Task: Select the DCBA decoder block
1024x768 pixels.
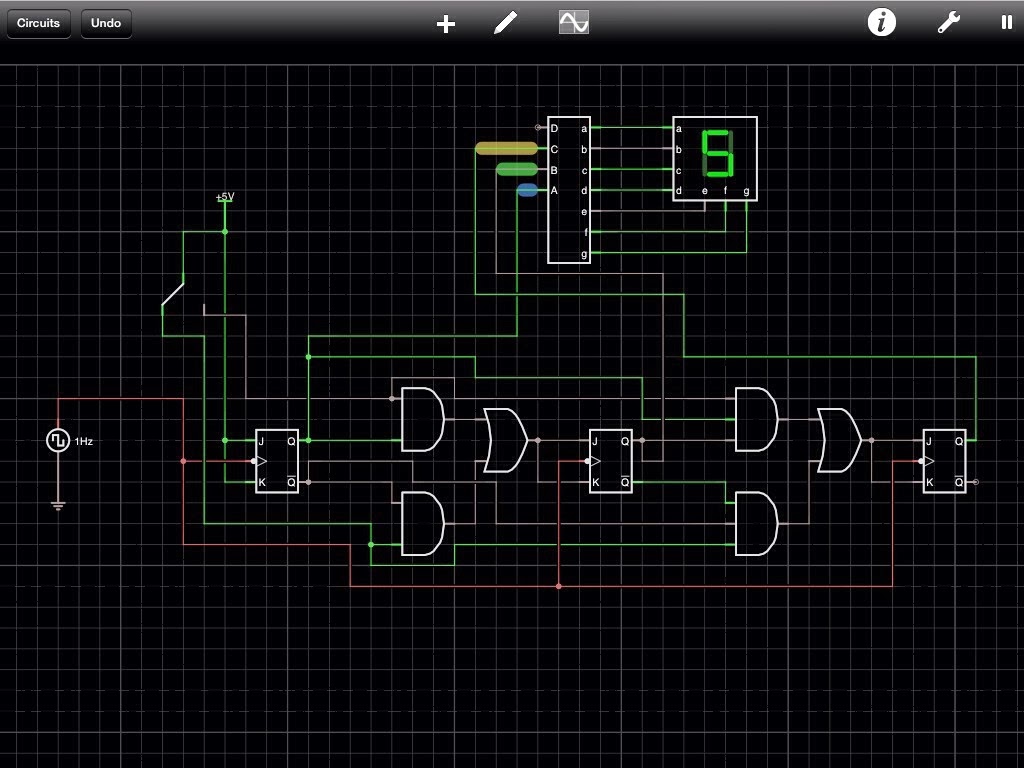Action: [569, 190]
